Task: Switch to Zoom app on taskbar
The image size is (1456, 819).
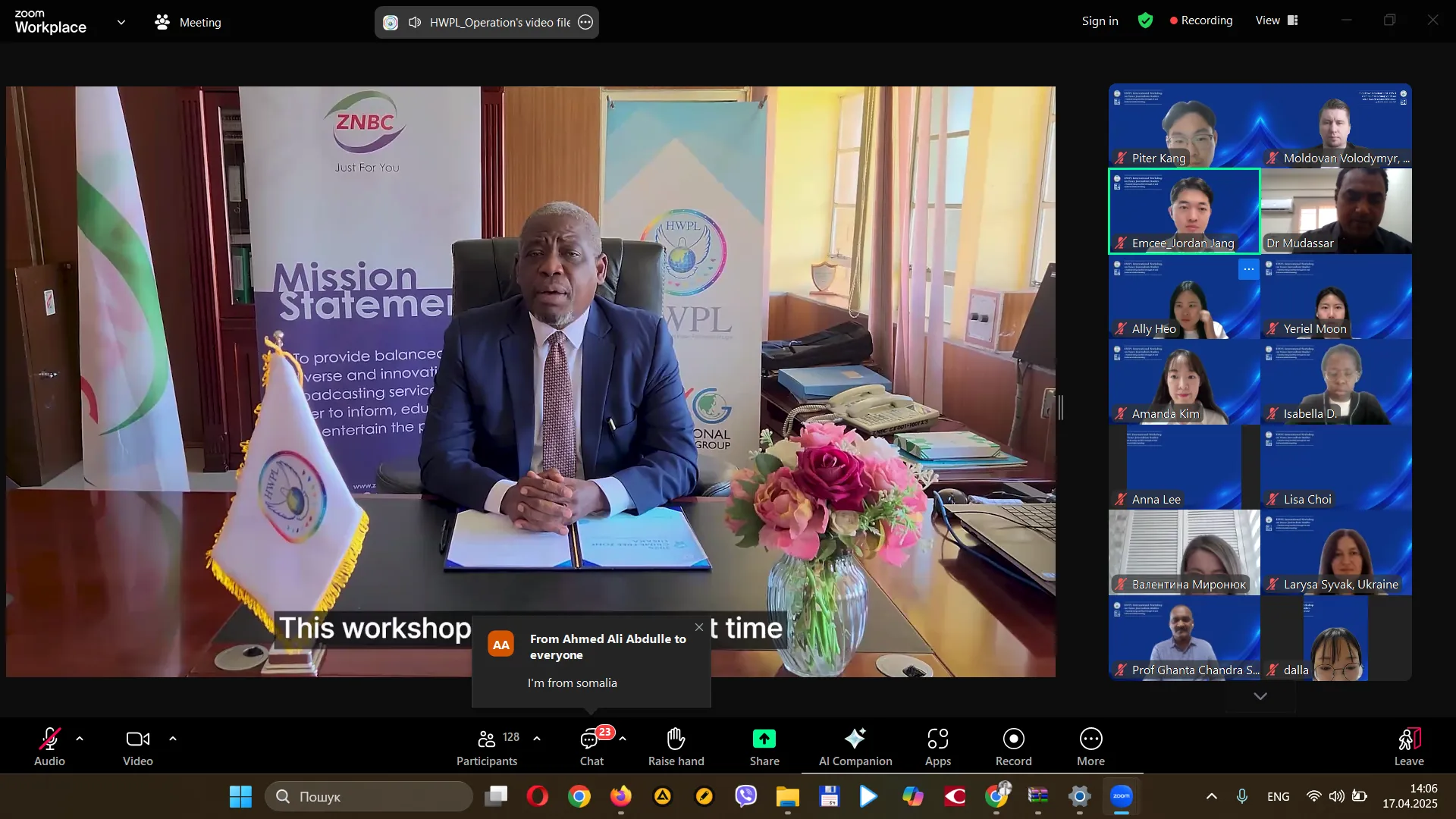Action: click(x=1122, y=796)
